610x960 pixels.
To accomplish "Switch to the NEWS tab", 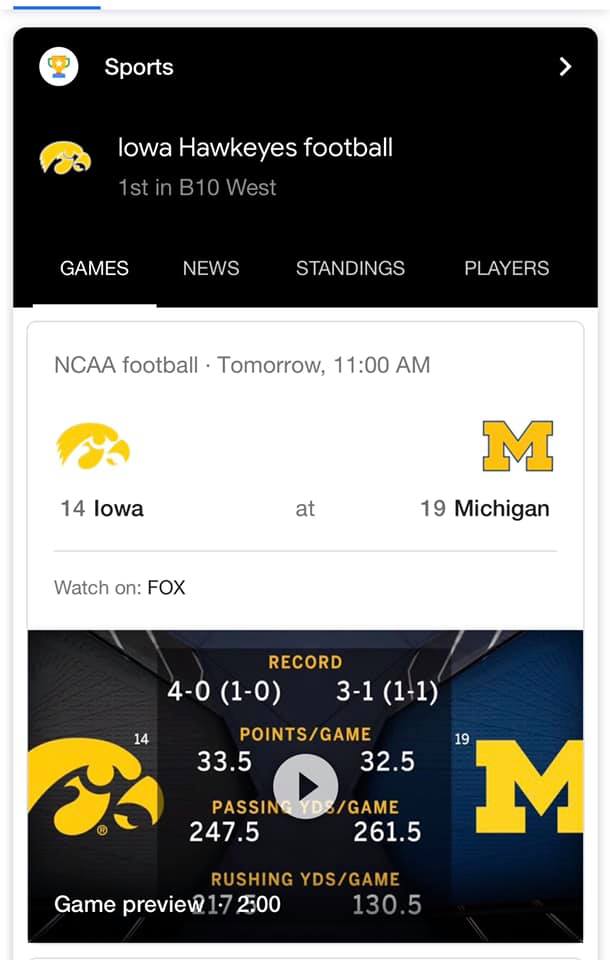I will (211, 268).
